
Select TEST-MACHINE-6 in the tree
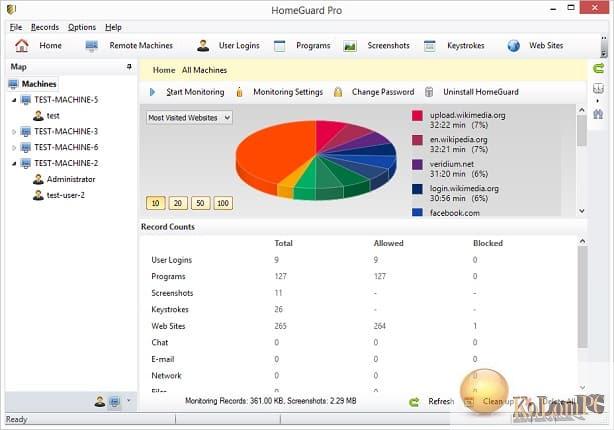coord(66,148)
